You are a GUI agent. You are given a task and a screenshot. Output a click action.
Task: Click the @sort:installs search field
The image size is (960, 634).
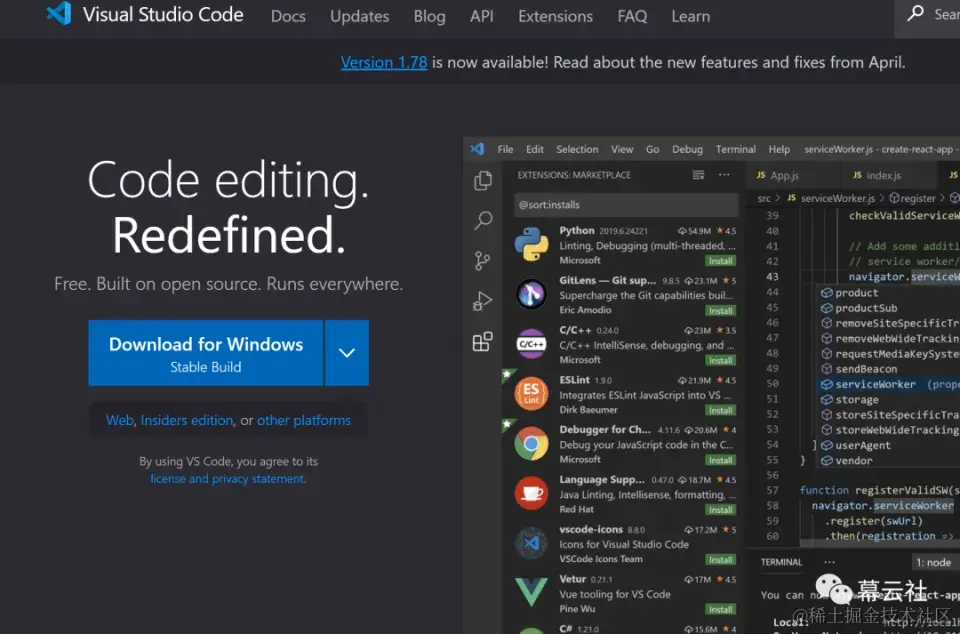pyautogui.click(x=626, y=204)
